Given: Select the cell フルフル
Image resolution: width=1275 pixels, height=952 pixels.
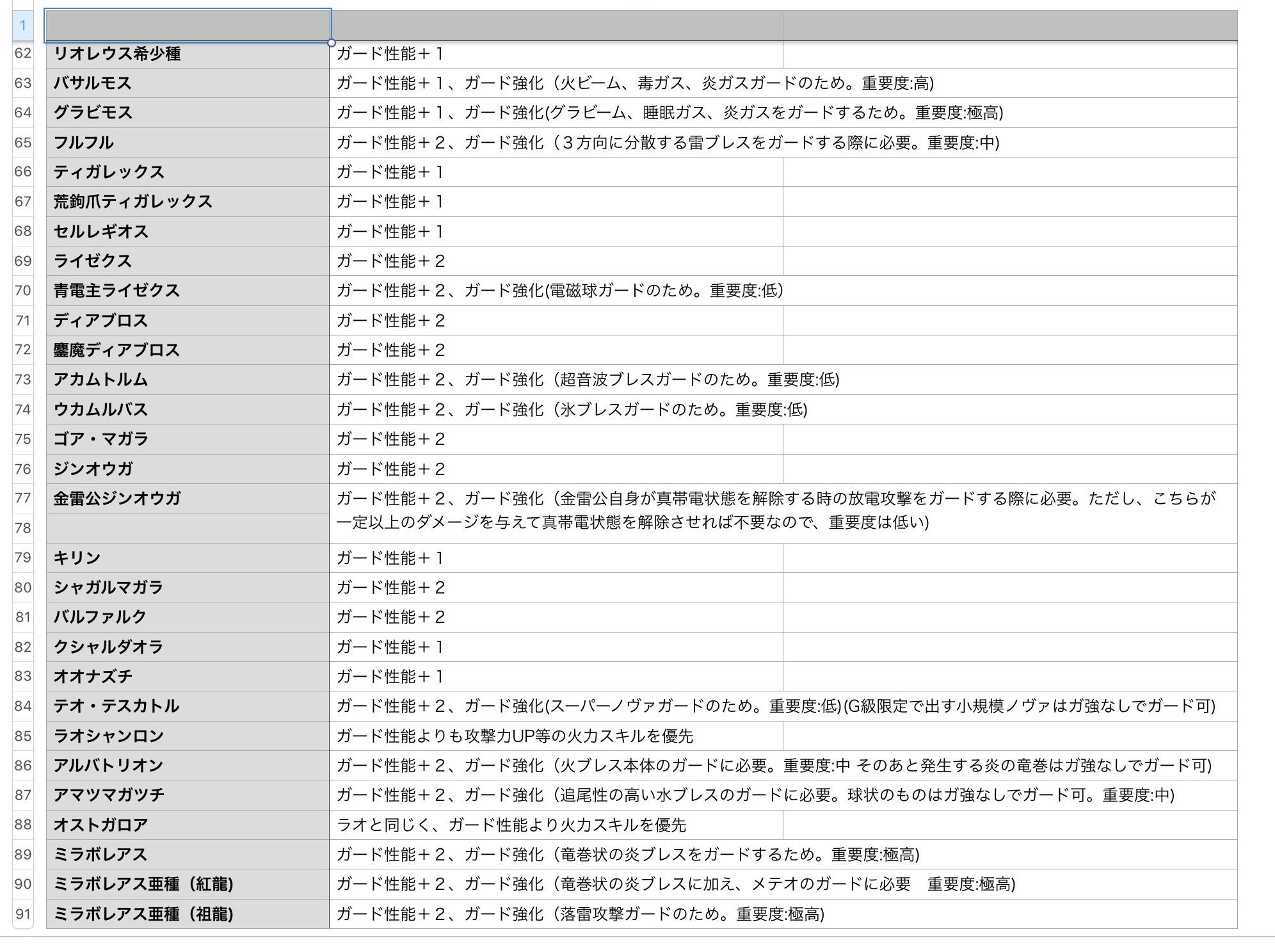Looking at the screenshot, I should 188,142.
